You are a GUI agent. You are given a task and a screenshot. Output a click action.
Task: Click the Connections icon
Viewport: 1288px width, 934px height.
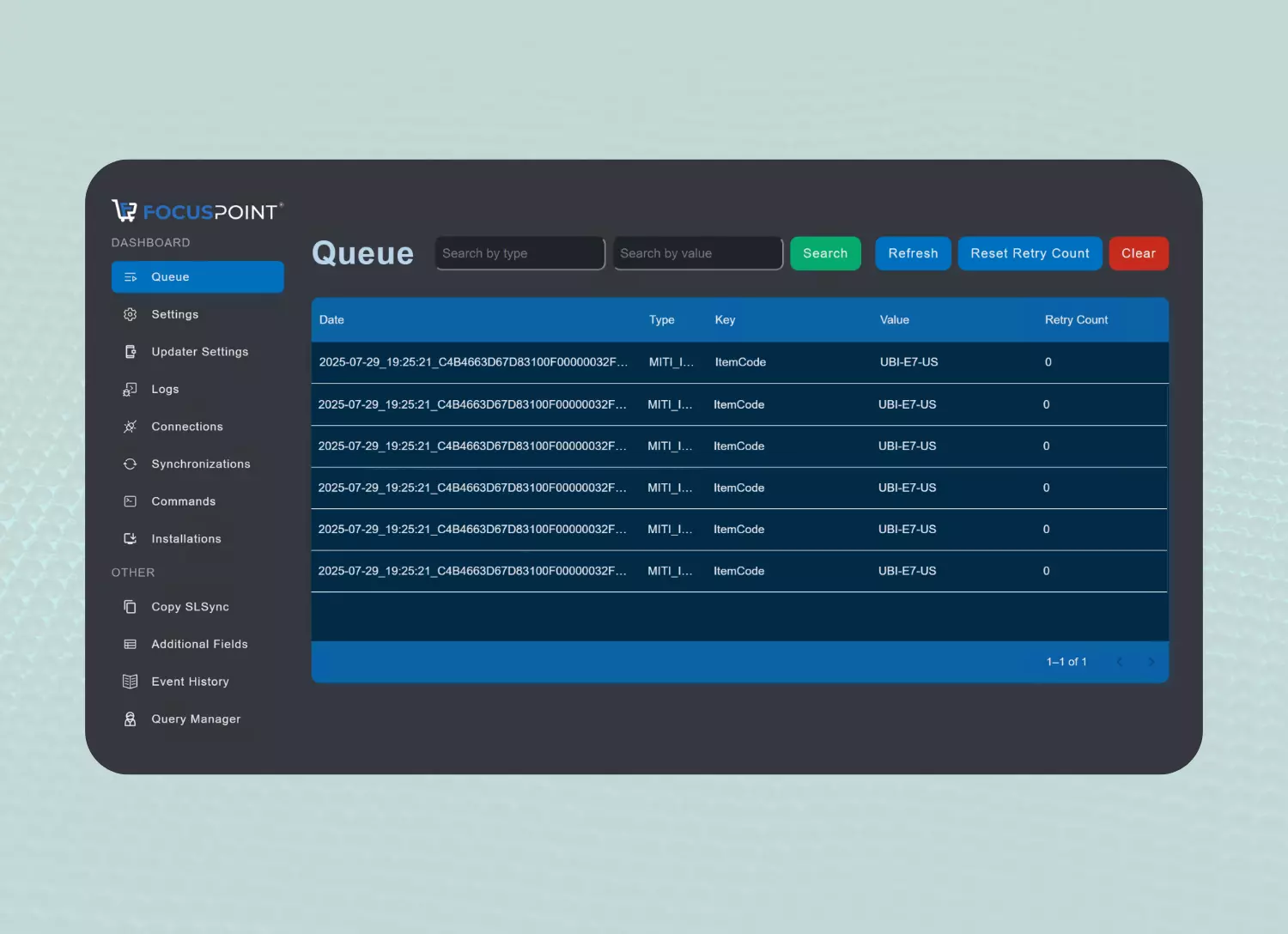(x=130, y=427)
